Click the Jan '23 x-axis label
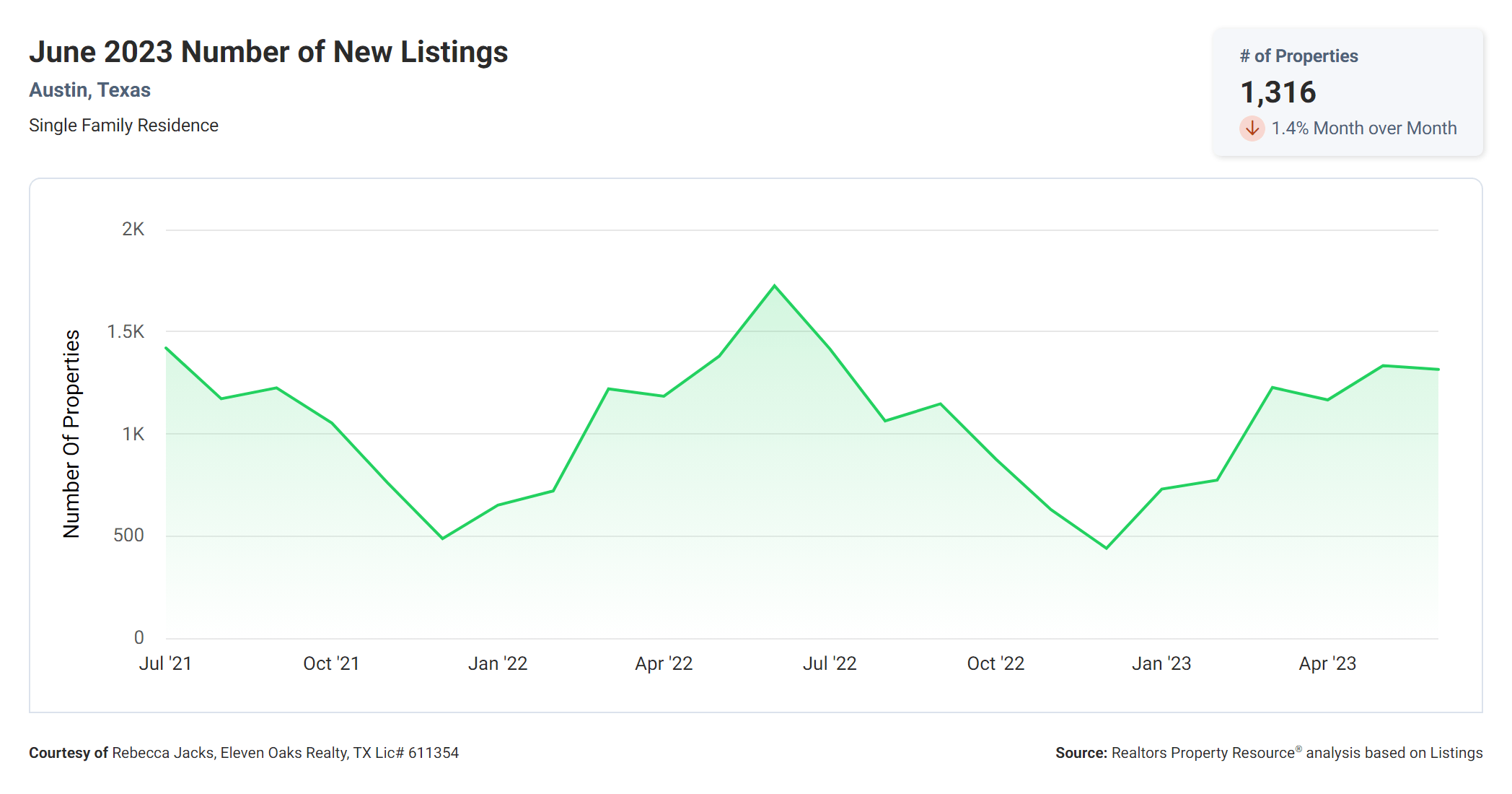1512x794 pixels. click(1161, 663)
